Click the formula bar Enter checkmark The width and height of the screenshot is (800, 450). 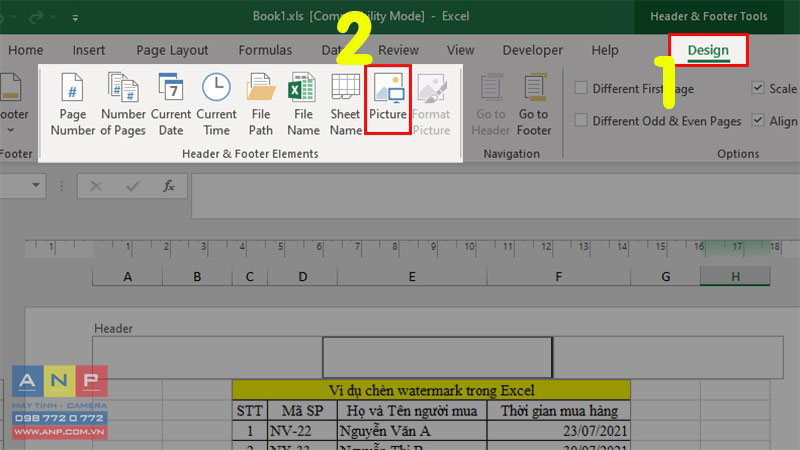(x=133, y=186)
